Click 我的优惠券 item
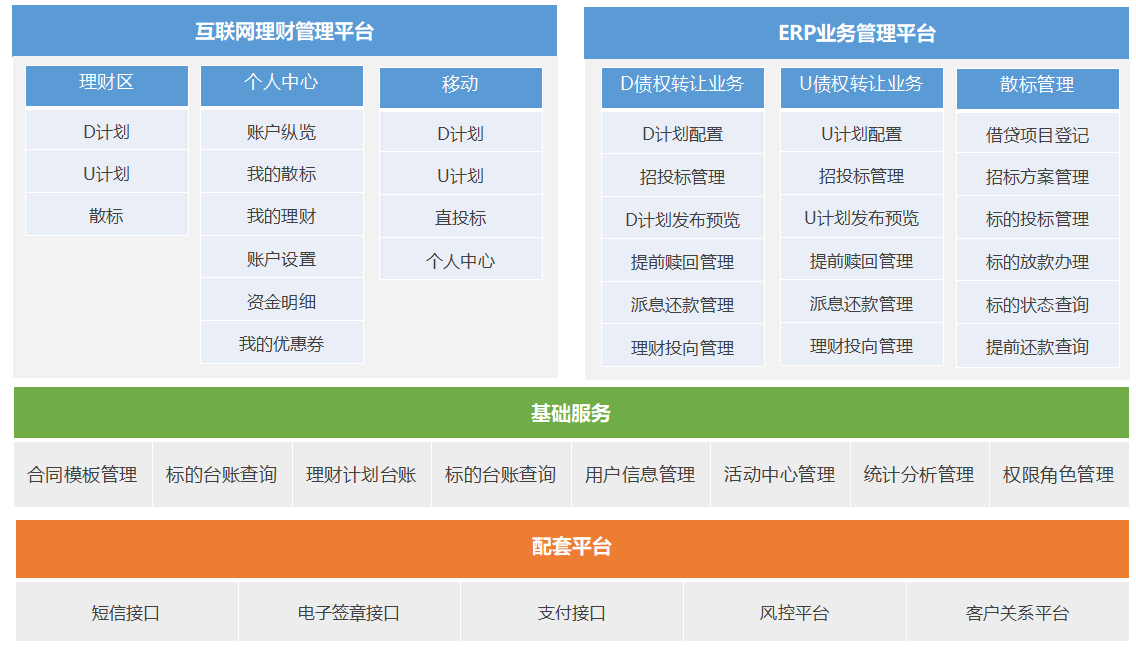 (281, 344)
